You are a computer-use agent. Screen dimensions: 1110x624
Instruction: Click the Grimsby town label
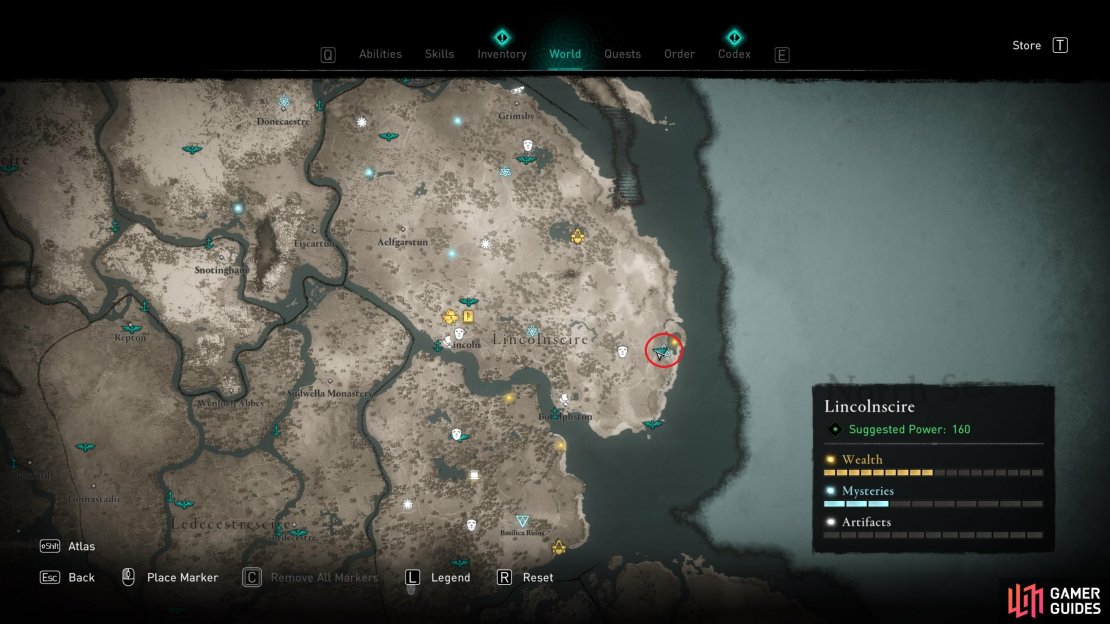point(516,115)
